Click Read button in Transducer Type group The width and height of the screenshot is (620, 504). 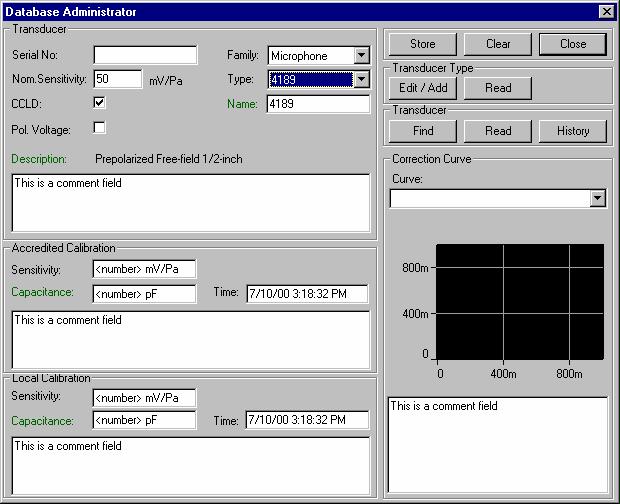498,88
